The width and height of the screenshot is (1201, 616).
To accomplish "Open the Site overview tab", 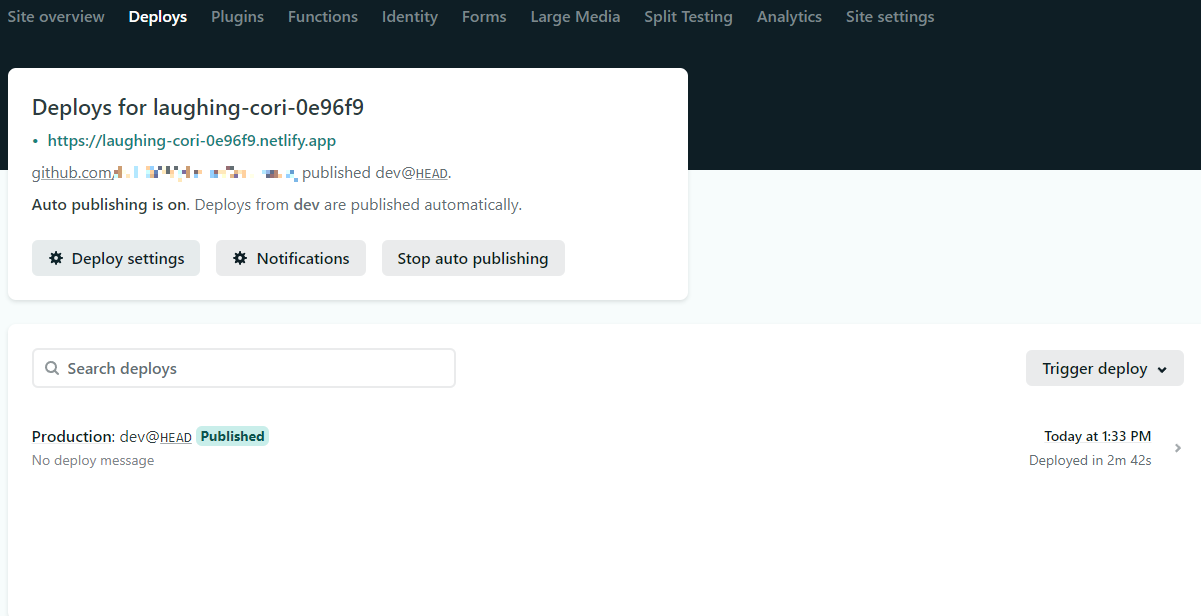I will pos(56,17).
